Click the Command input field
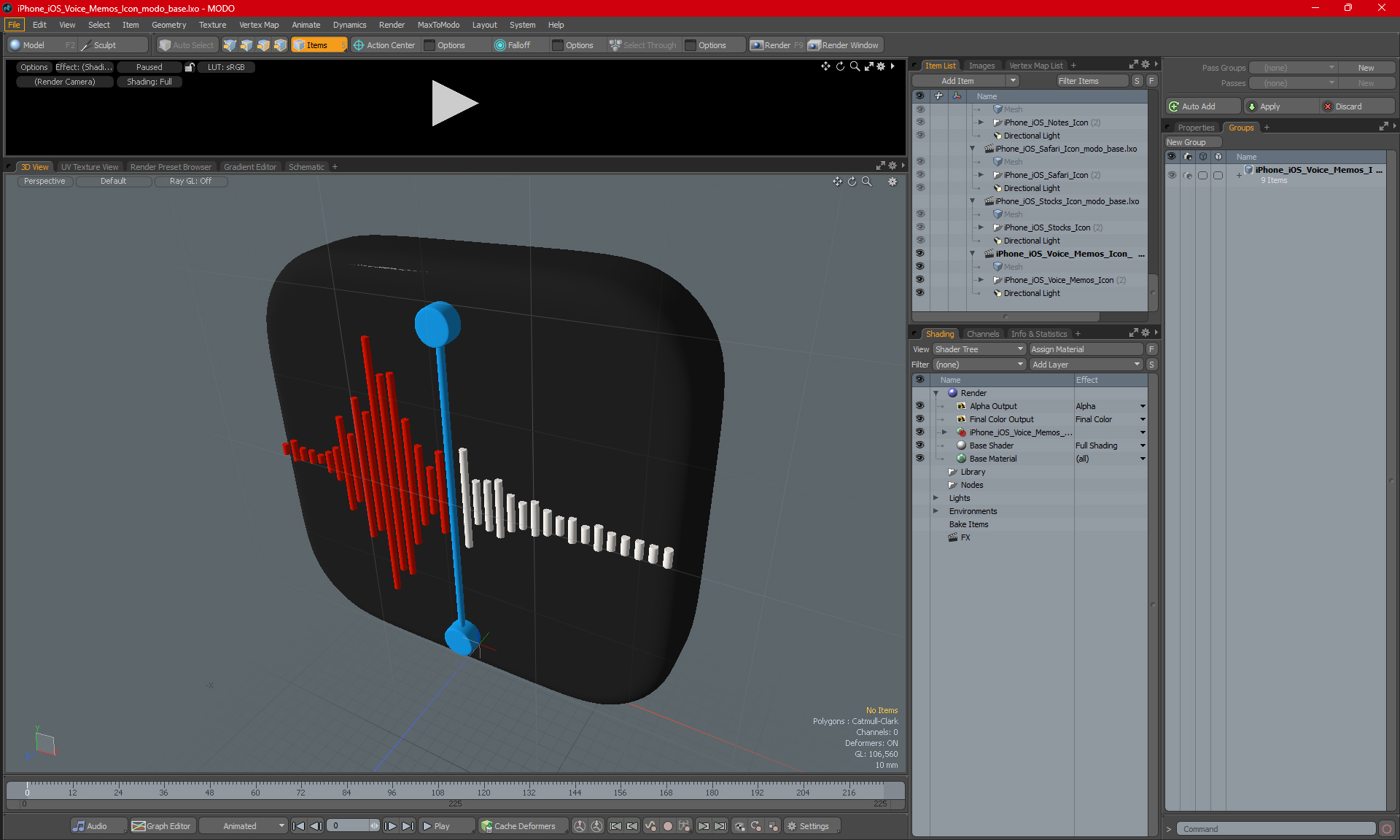Image resolution: width=1400 pixels, height=840 pixels. (x=1275, y=829)
